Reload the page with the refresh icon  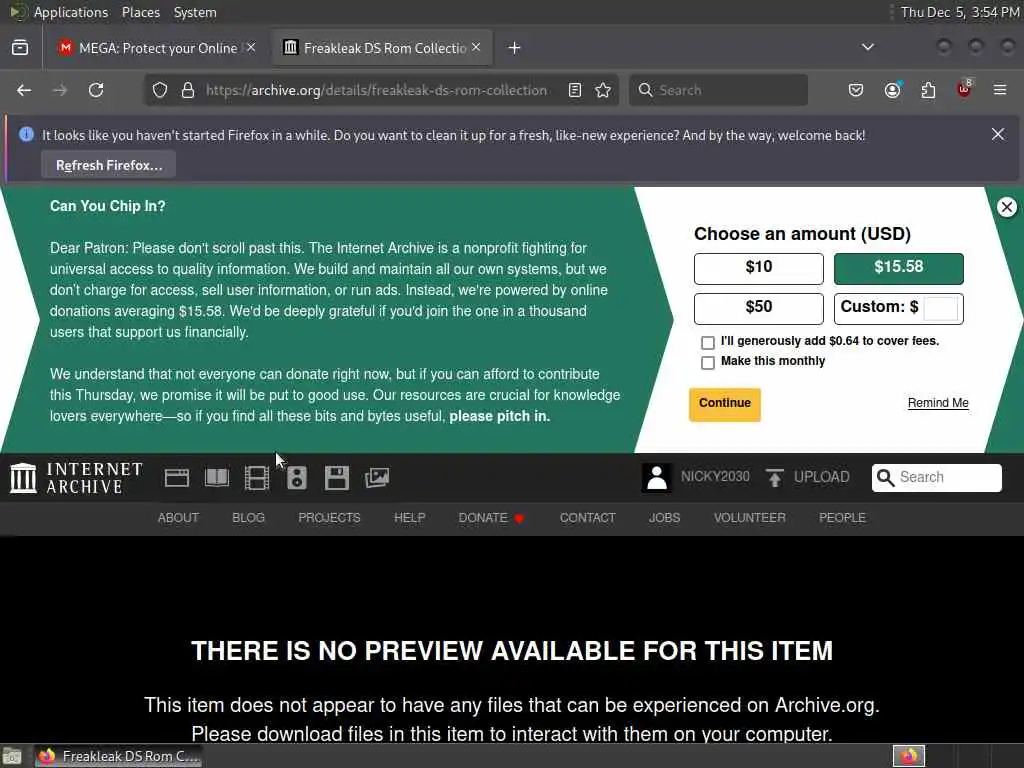96,90
